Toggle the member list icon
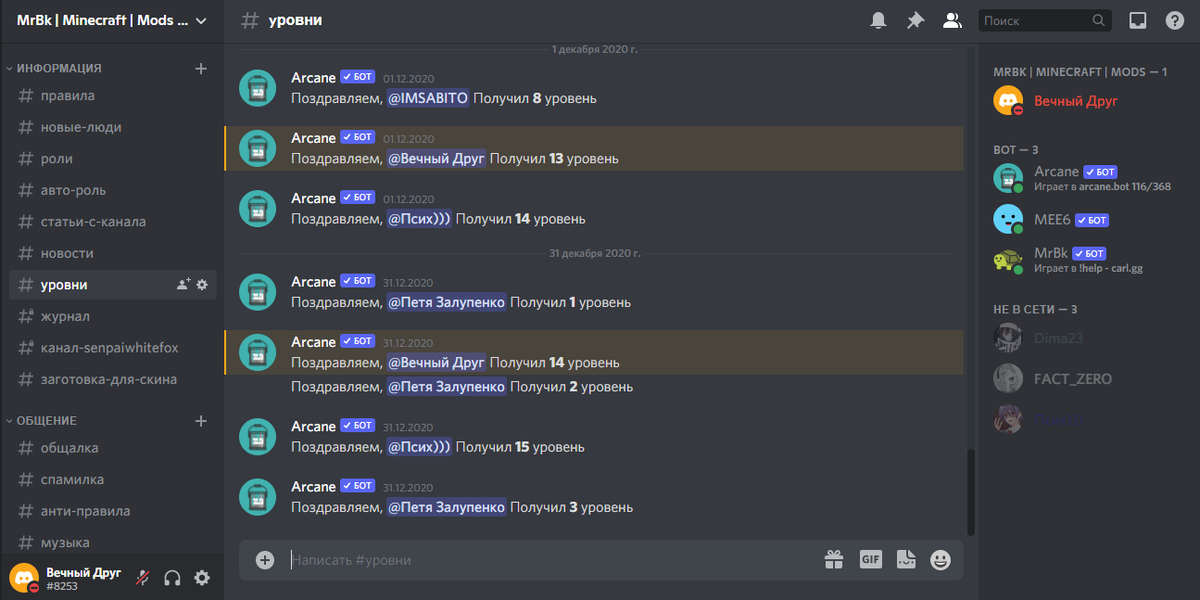This screenshot has width=1200, height=600. point(952,20)
